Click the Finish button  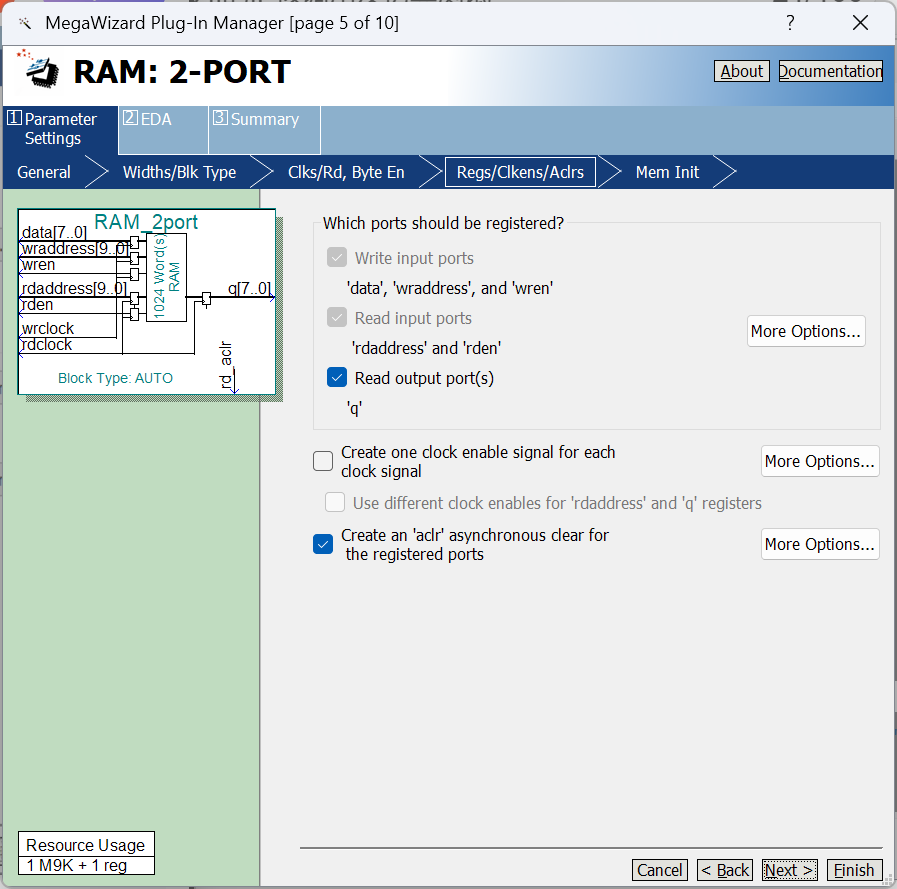(x=854, y=870)
